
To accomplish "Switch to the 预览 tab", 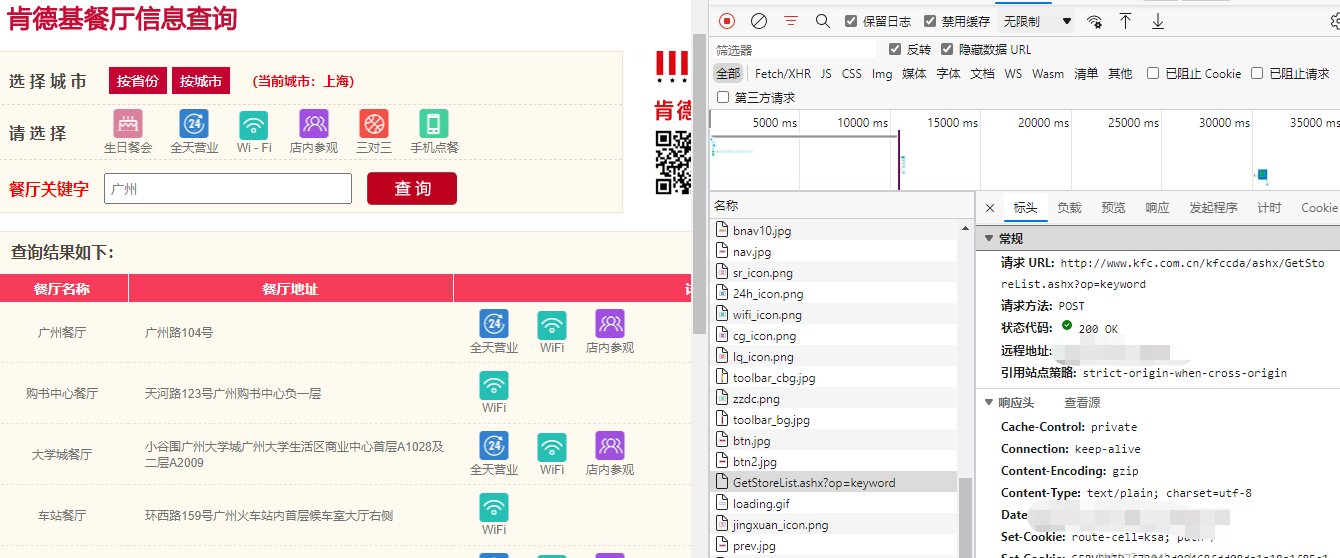I will coord(1113,208).
